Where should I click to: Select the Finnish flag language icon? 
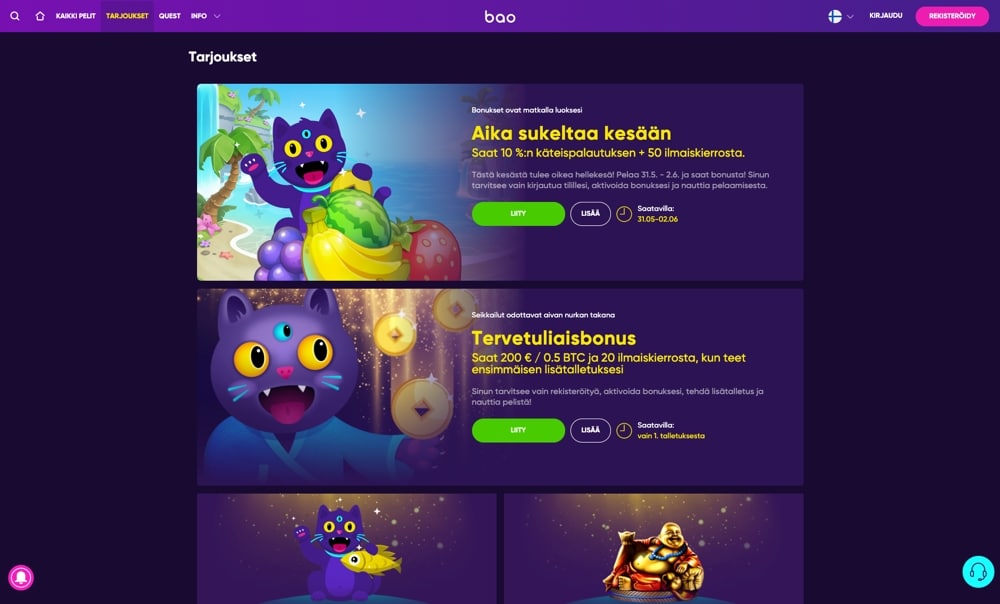click(835, 17)
